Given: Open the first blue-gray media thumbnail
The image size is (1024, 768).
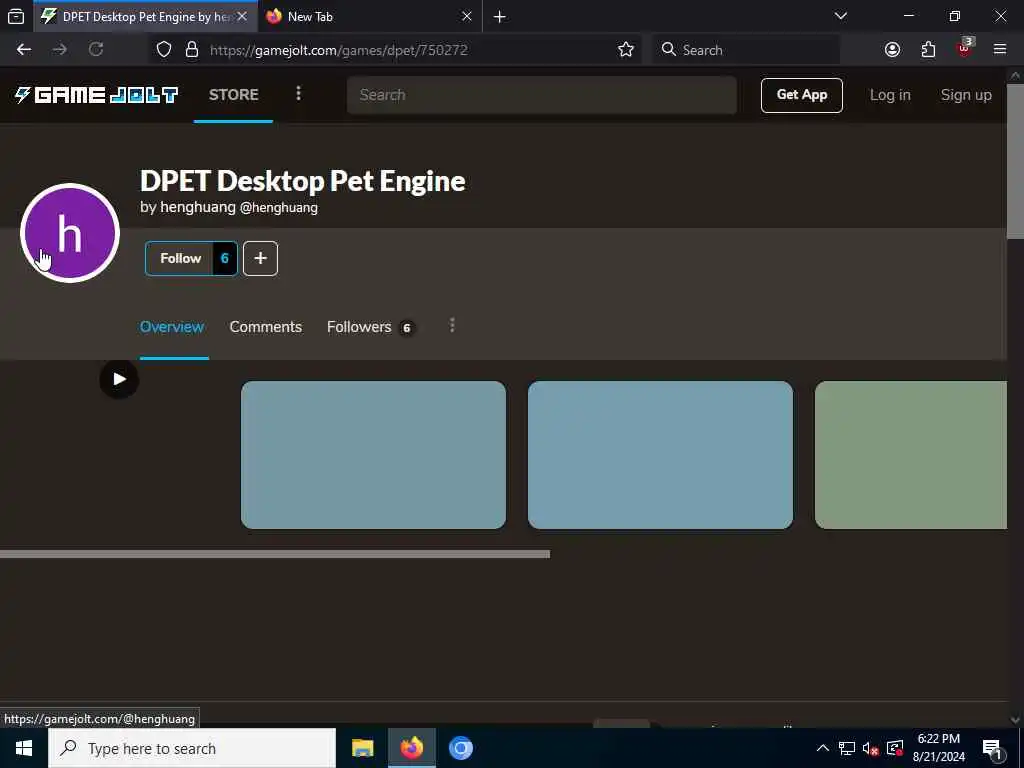Looking at the screenshot, I should pos(373,455).
